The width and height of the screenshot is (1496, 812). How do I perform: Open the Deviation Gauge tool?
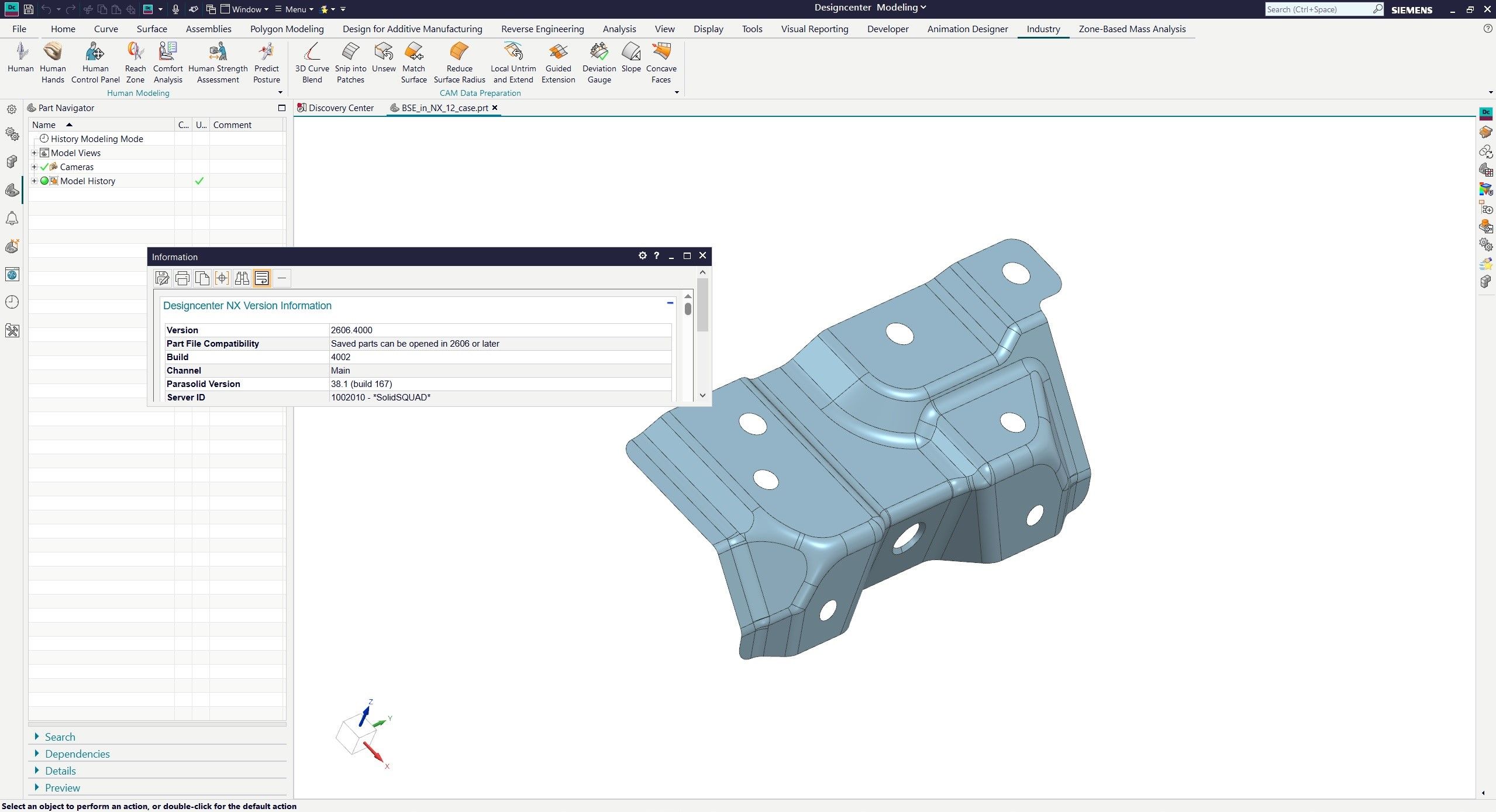(x=599, y=63)
